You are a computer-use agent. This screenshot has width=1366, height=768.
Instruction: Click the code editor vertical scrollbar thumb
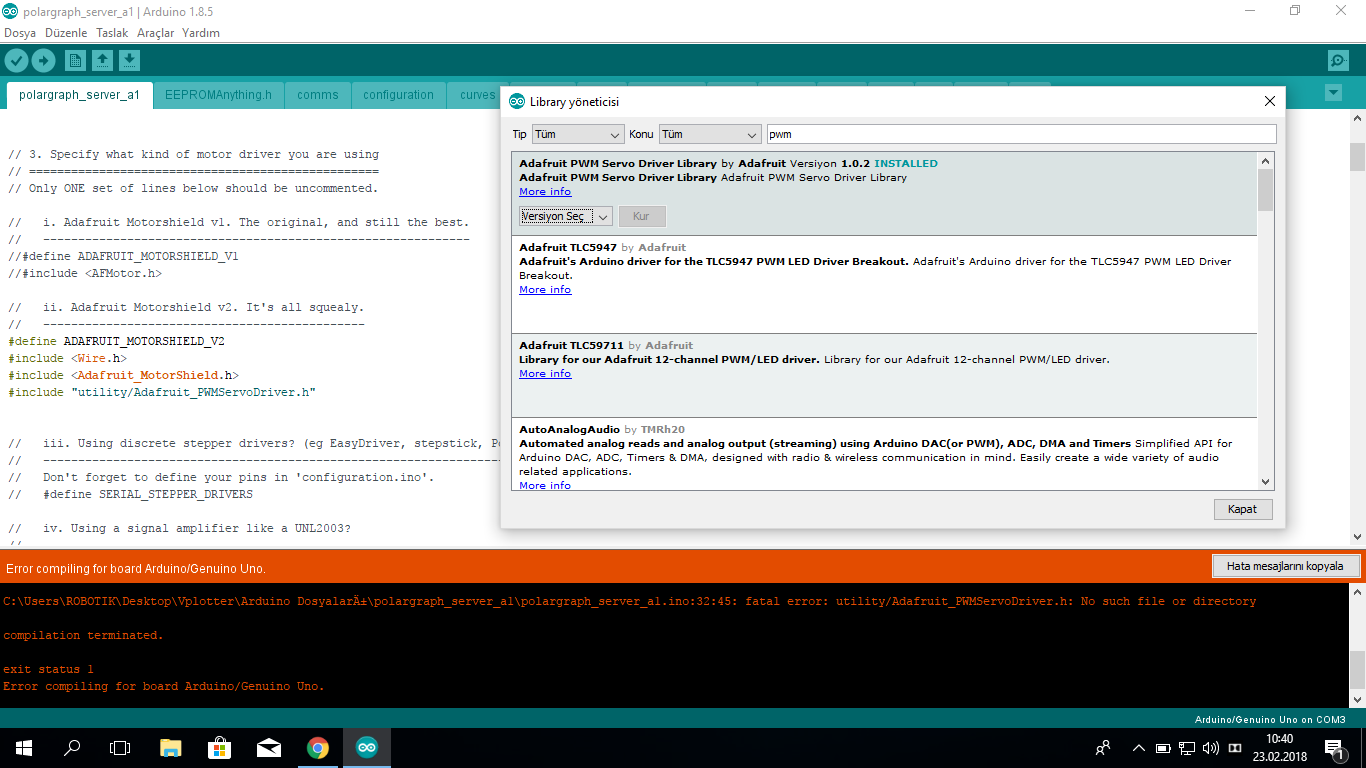point(1357,157)
